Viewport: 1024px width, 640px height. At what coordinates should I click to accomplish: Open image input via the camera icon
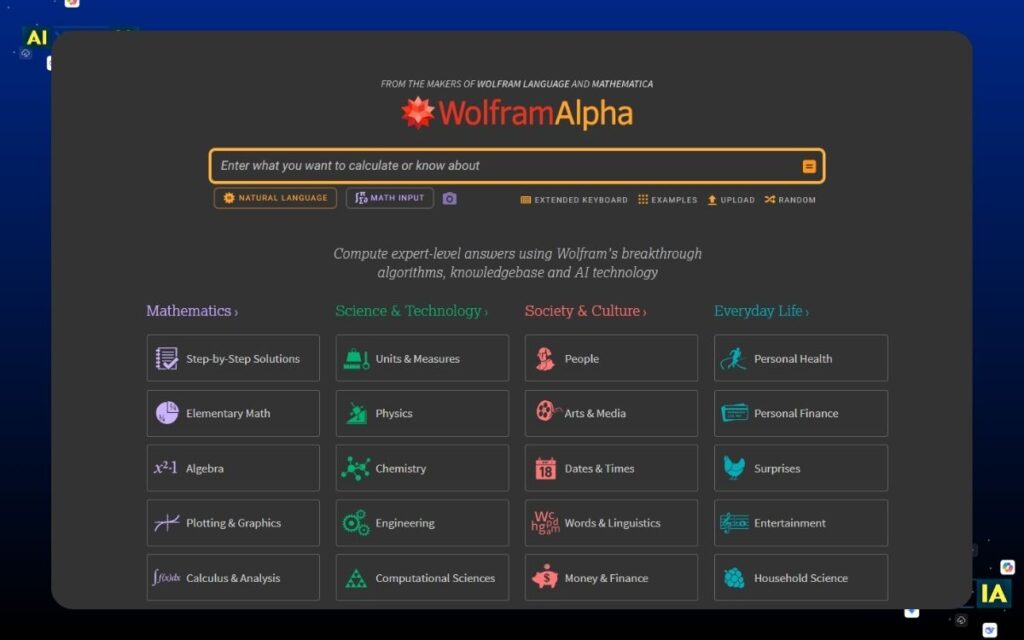[x=449, y=198]
